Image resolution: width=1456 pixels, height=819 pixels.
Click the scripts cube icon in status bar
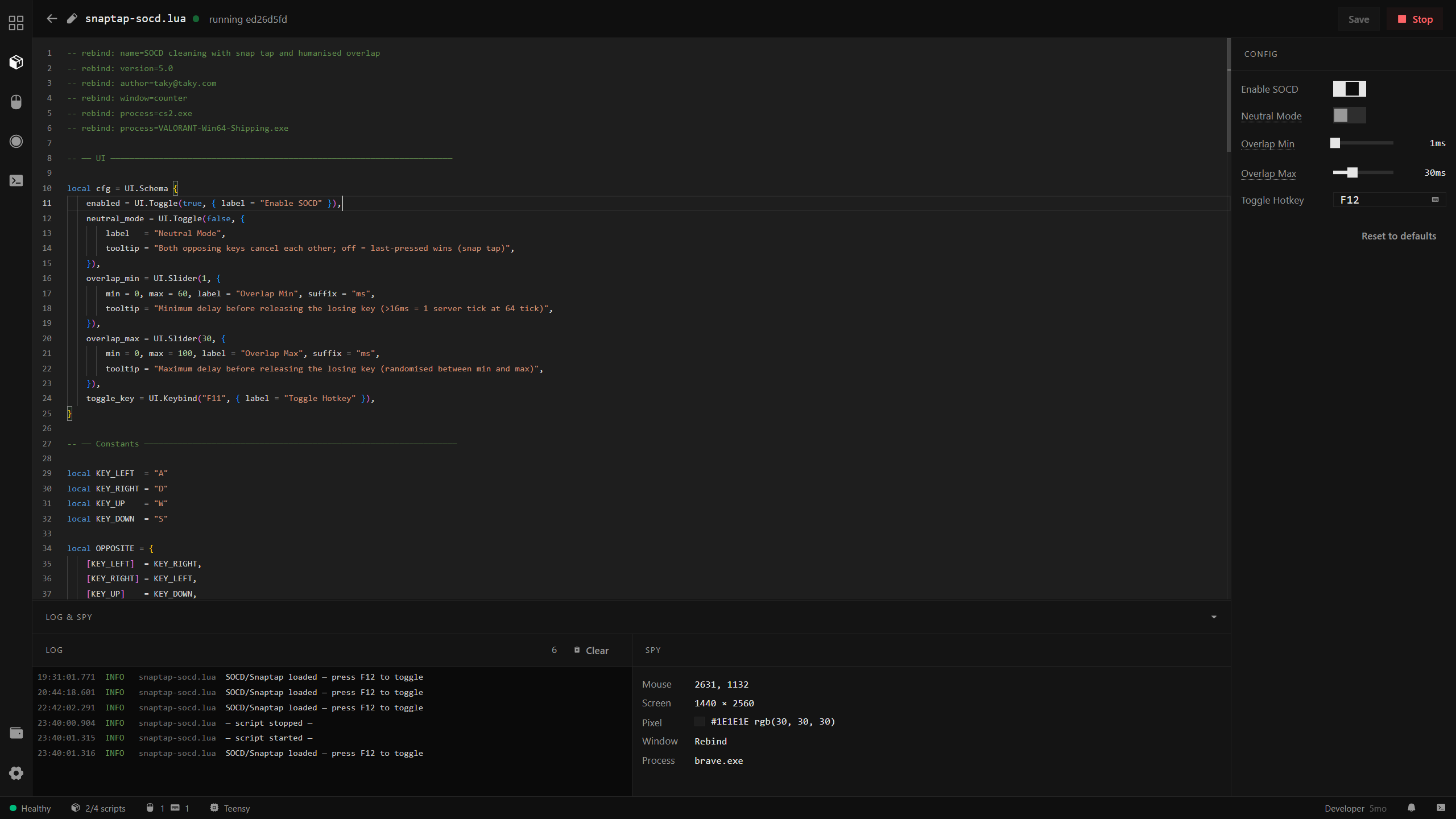coord(75,808)
